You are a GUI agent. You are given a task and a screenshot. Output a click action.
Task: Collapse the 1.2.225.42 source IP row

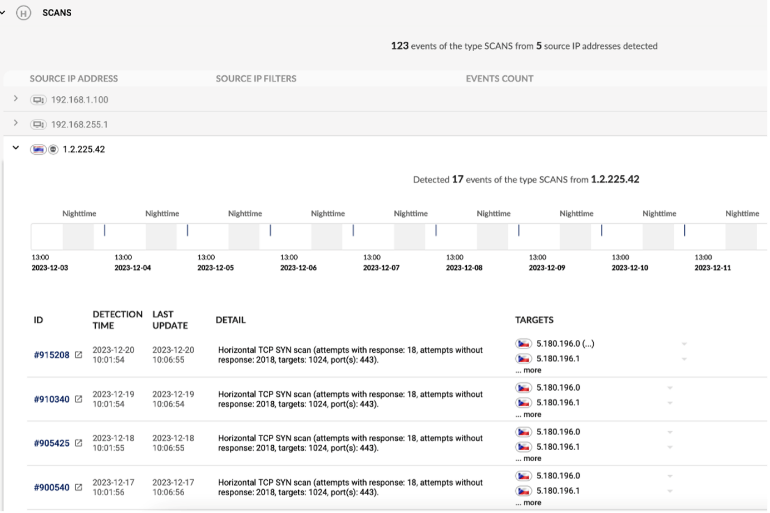point(15,149)
